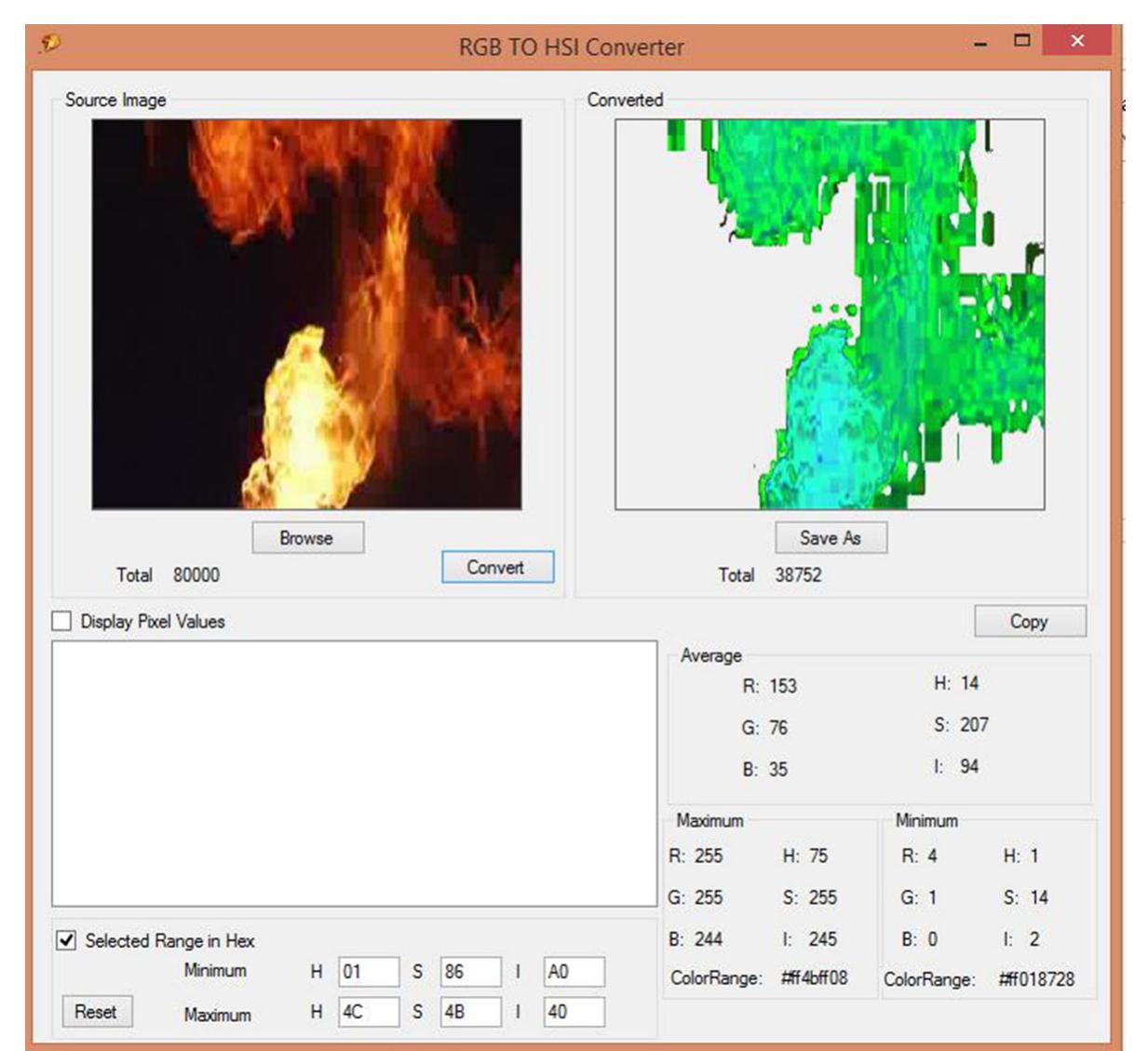Click the Maximum H value 75
This screenshot has height=1051, width=1148.
tap(817, 856)
